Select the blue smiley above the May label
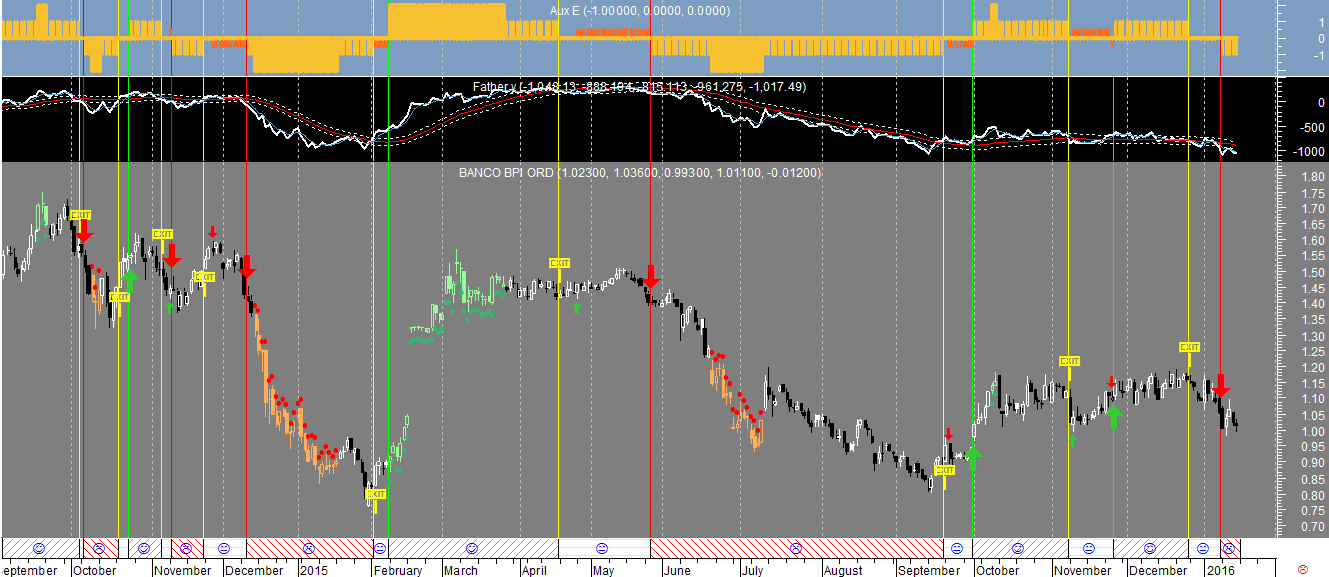The image size is (1329, 577). click(x=601, y=548)
